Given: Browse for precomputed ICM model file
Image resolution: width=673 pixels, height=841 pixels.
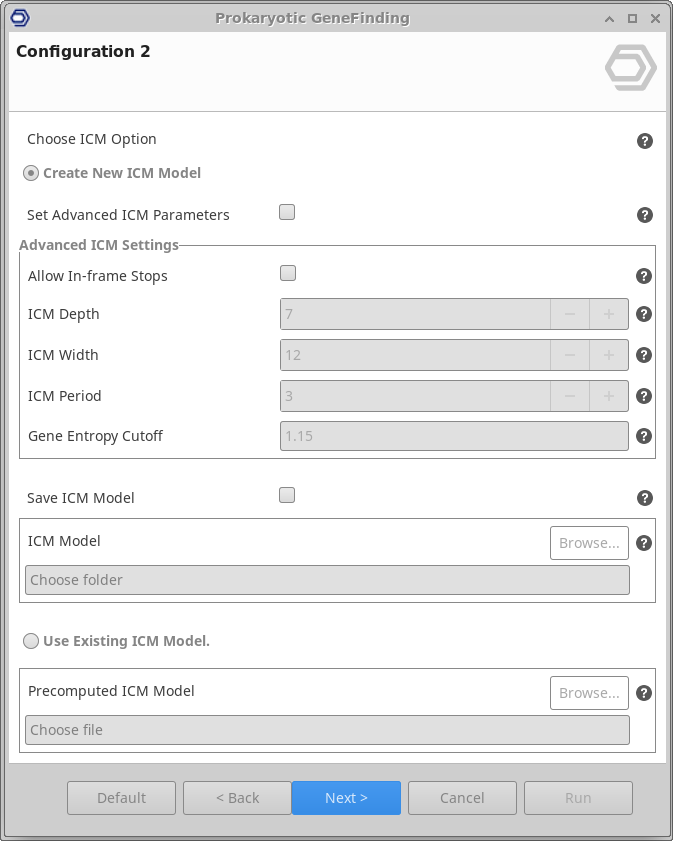Looking at the screenshot, I should click(x=589, y=693).
